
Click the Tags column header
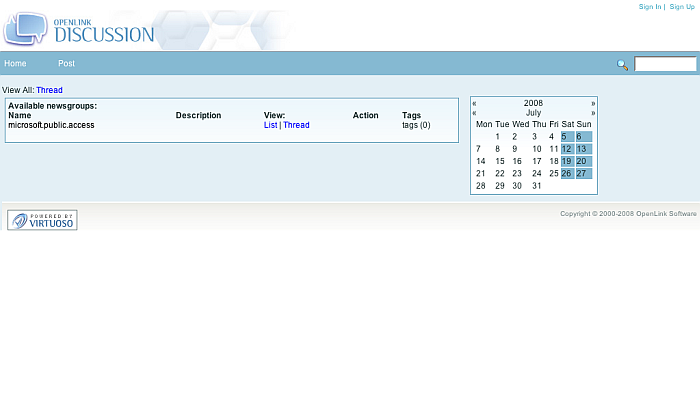coord(411,115)
